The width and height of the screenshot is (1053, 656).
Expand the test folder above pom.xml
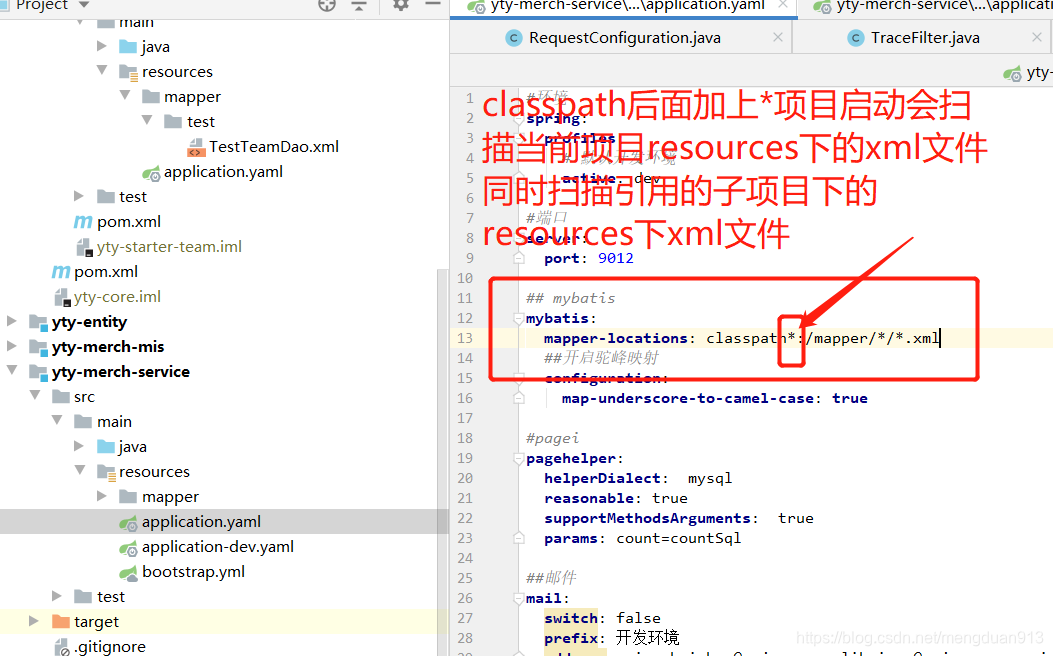tap(79, 196)
